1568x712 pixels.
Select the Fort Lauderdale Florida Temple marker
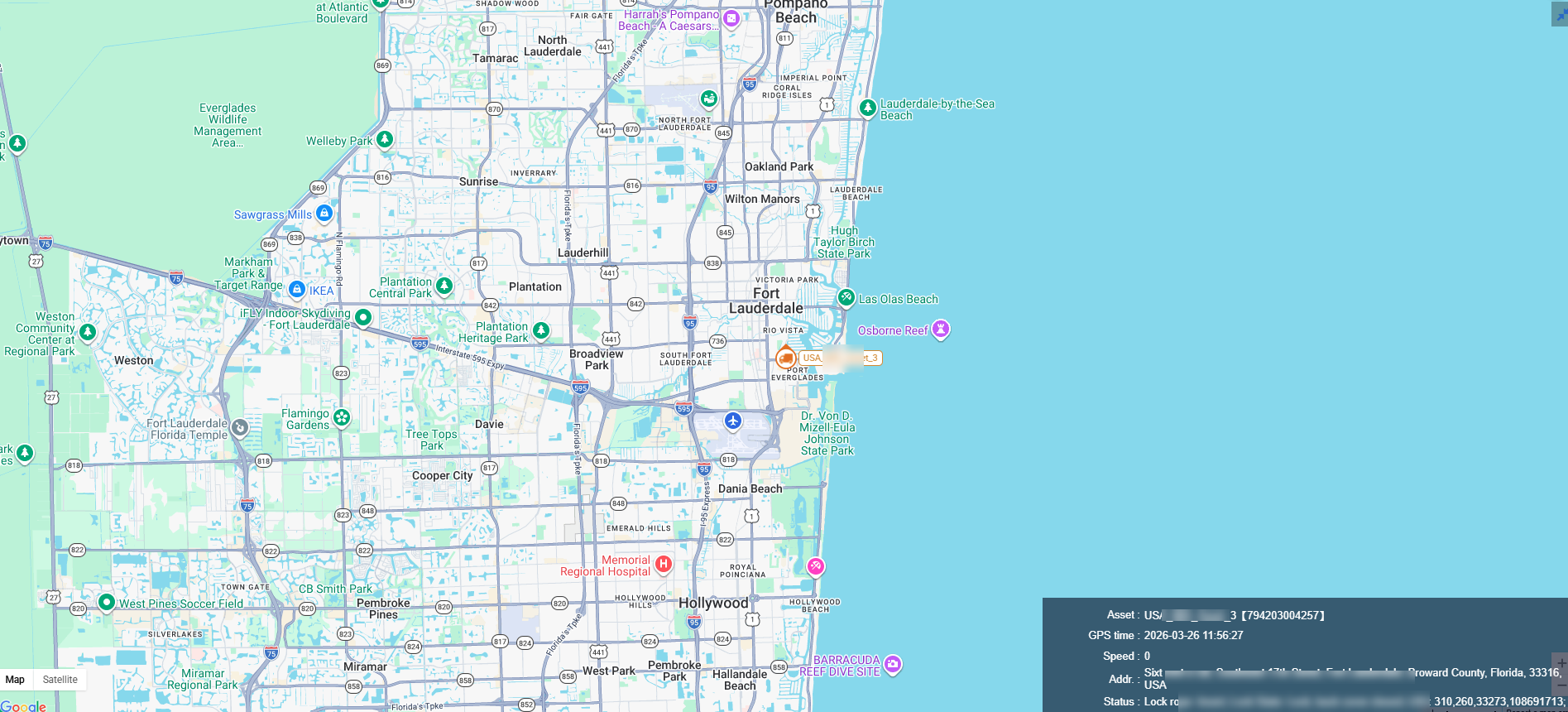point(240,427)
